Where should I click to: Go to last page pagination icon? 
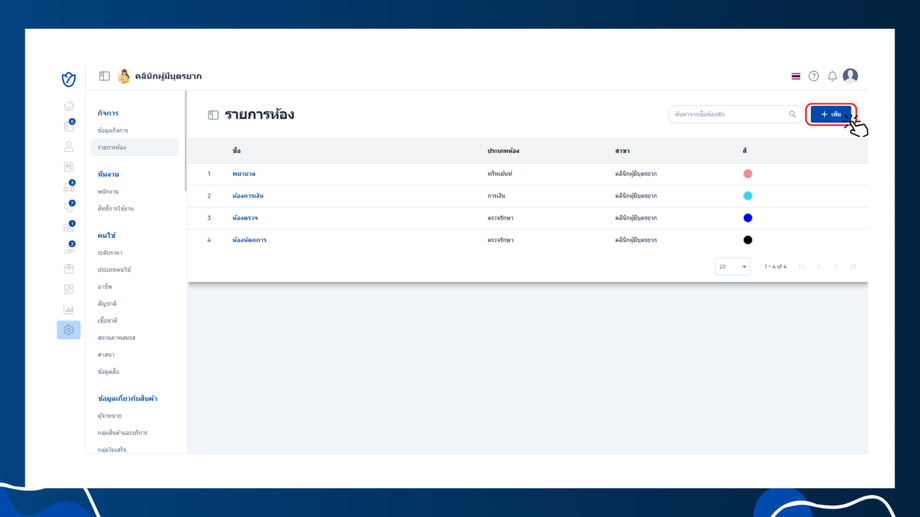coord(853,267)
